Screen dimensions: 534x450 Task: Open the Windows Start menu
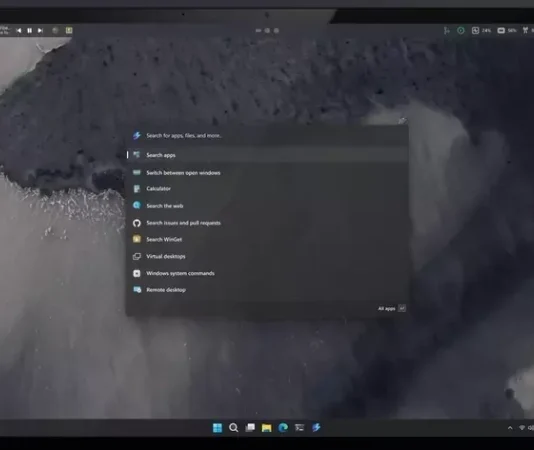point(217,428)
